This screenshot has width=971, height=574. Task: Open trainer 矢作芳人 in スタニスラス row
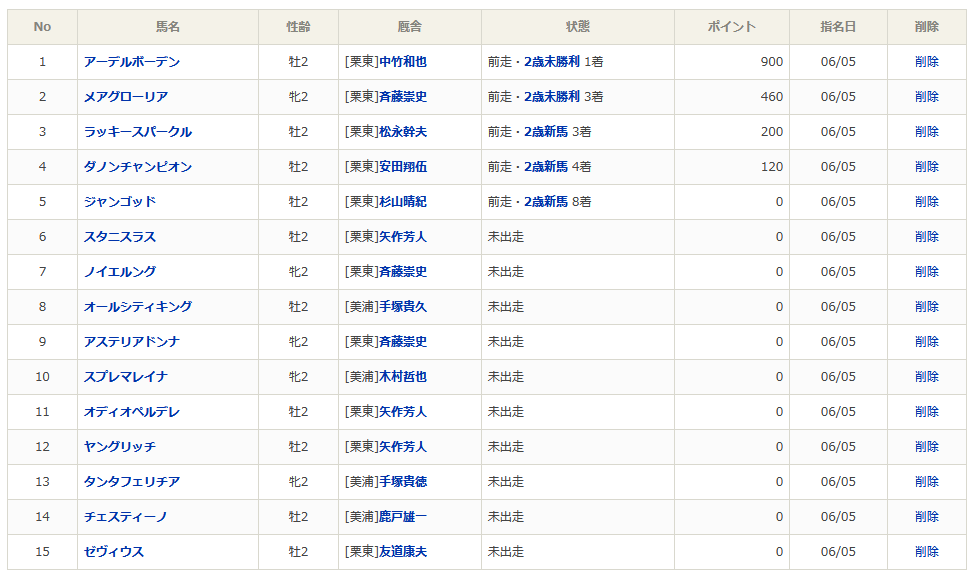(x=403, y=237)
